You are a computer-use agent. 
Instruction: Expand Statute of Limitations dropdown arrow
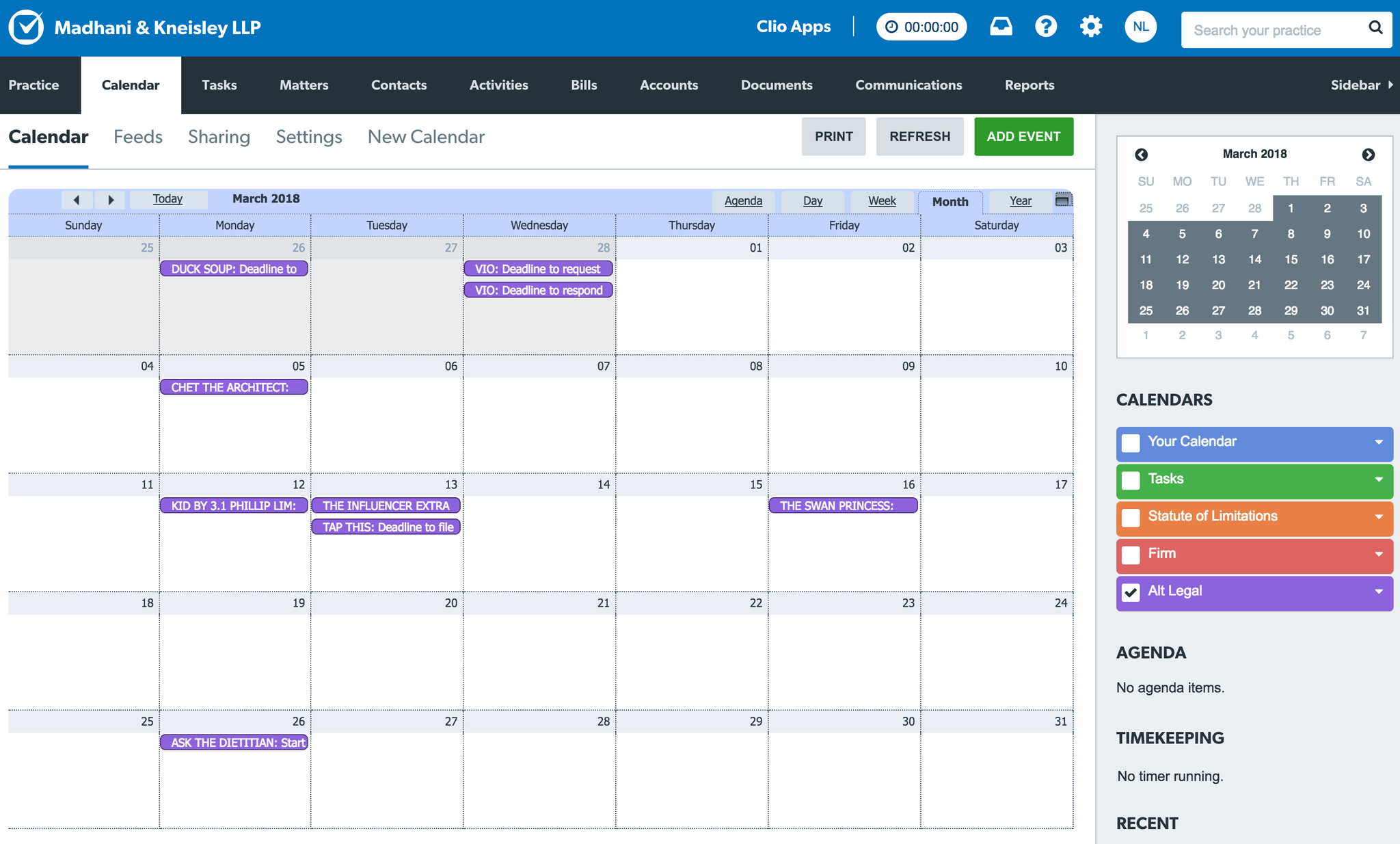[x=1378, y=517]
